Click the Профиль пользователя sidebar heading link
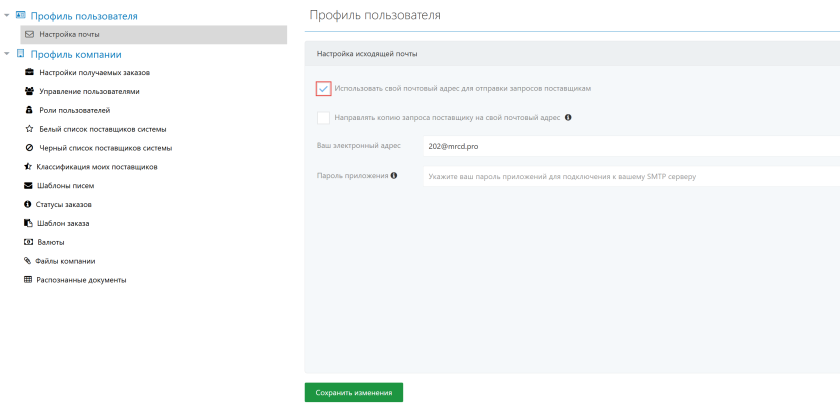Viewport: 840px width, 415px height. 84,16
